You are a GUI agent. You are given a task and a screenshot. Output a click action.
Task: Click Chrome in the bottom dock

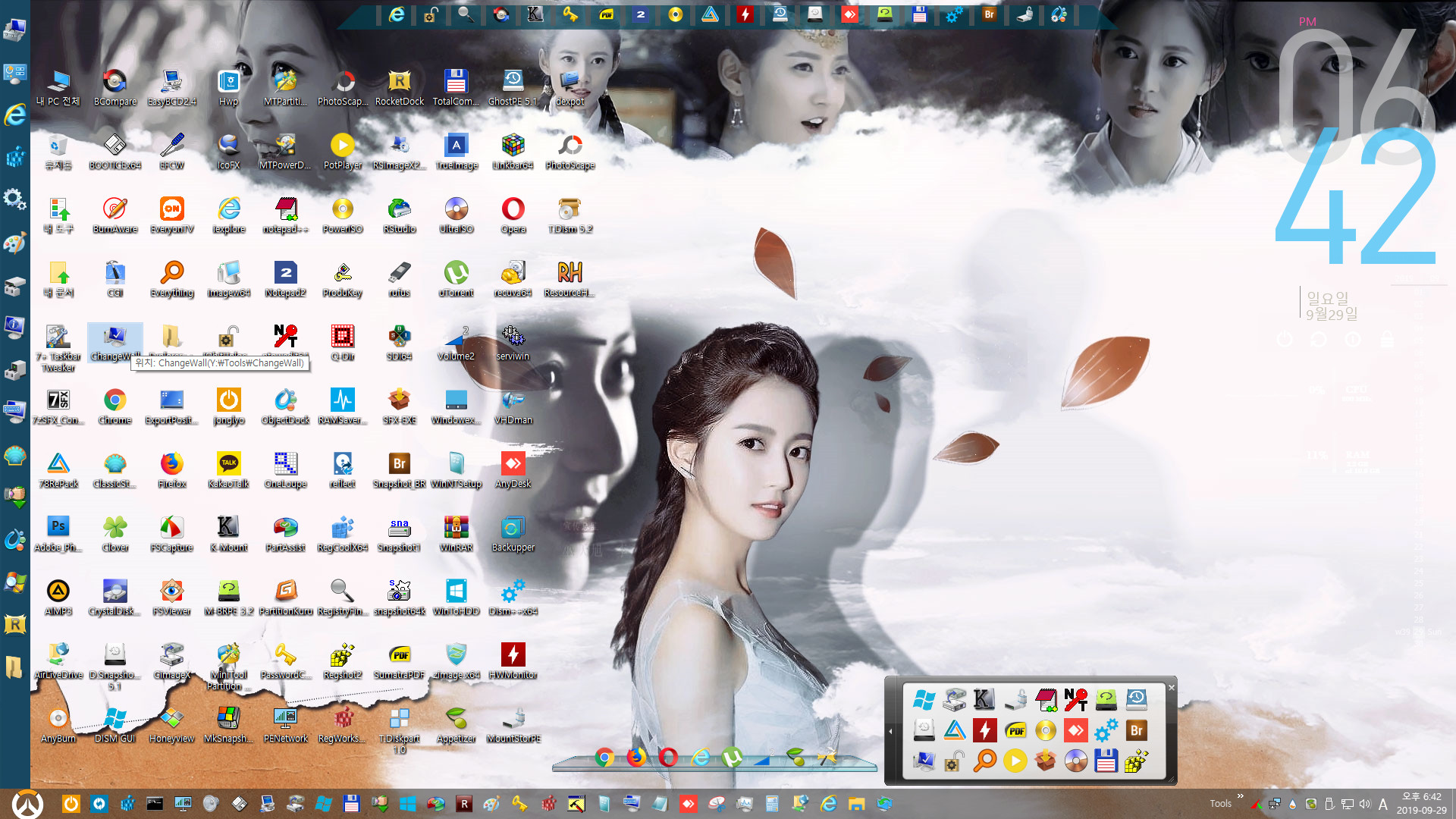coord(604,756)
